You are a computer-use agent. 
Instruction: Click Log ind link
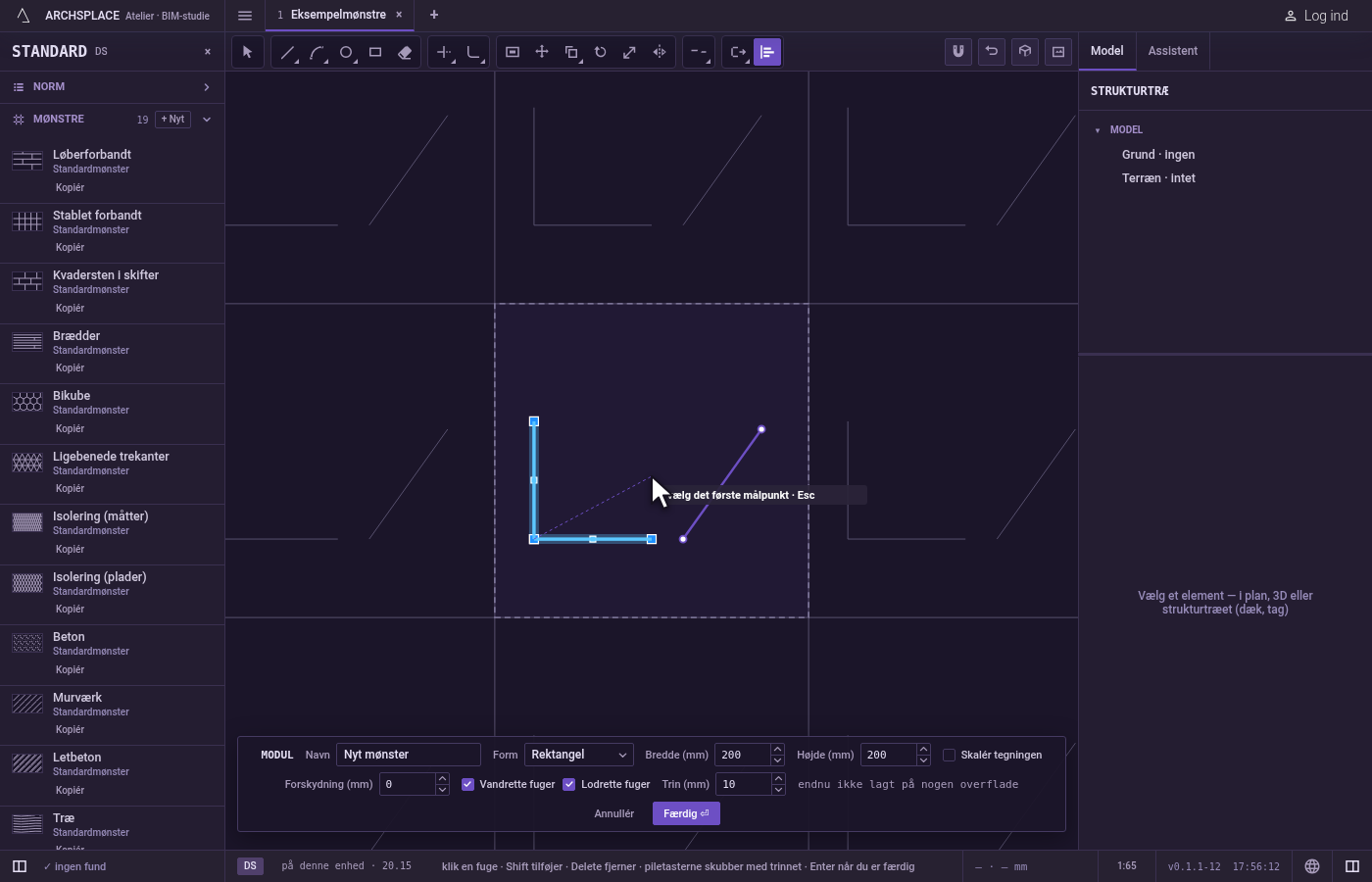(1316, 16)
